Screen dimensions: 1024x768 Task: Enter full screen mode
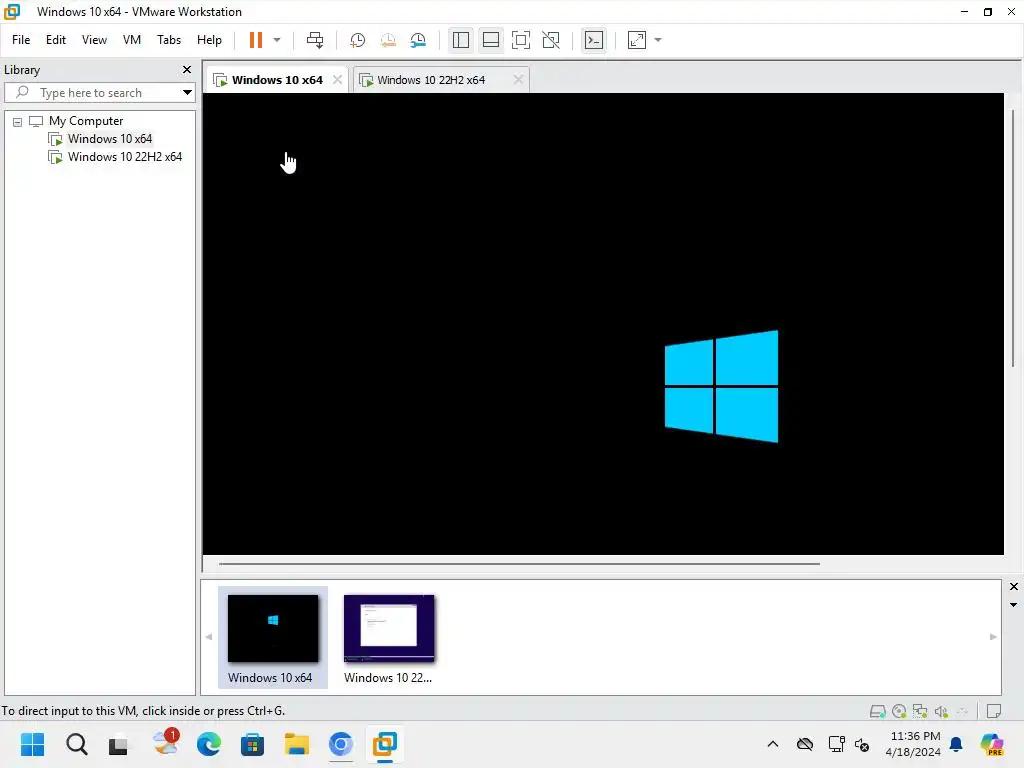tap(520, 40)
